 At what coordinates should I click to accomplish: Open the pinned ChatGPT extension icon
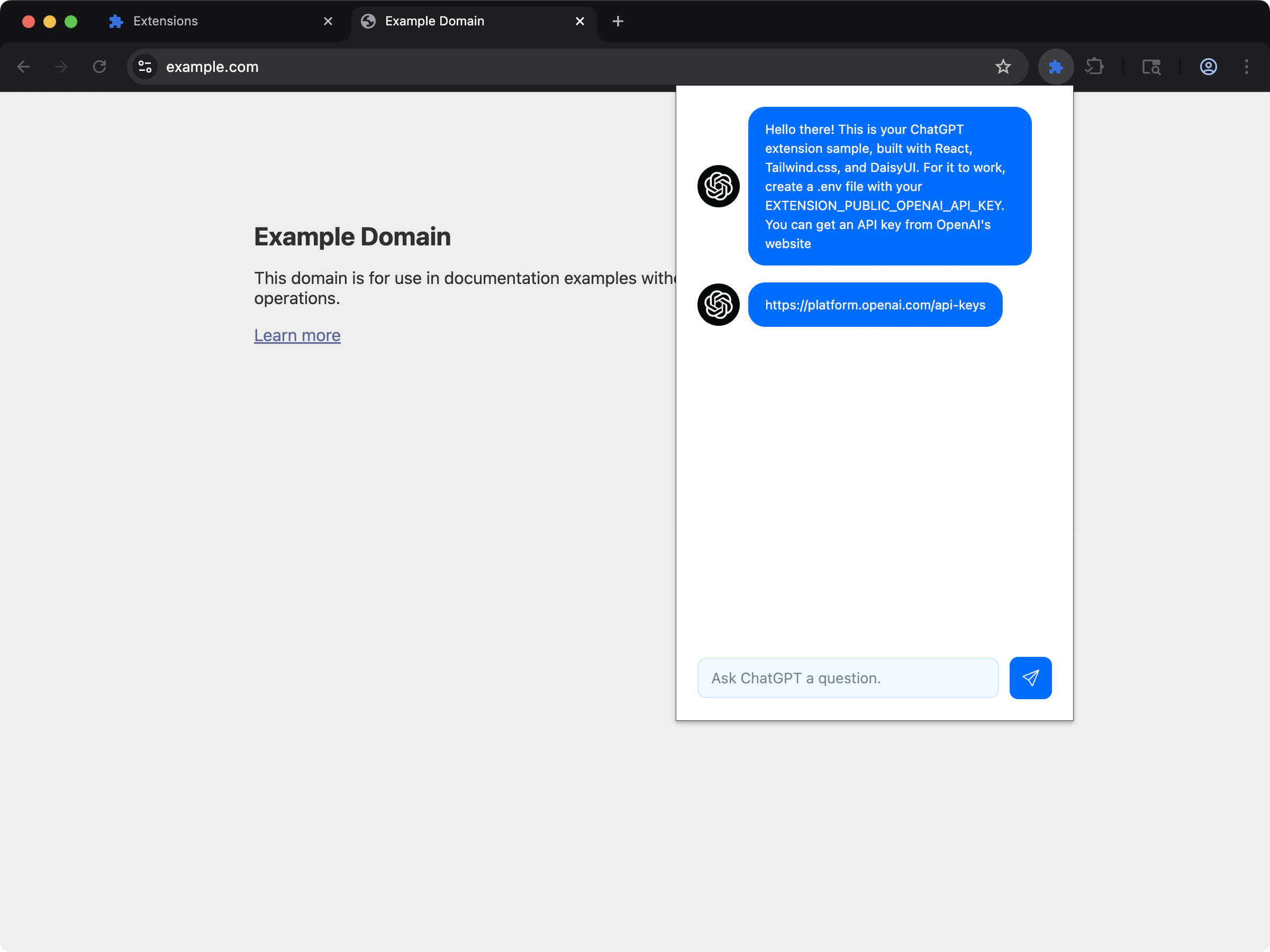pyautogui.click(x=1056, y=67)
